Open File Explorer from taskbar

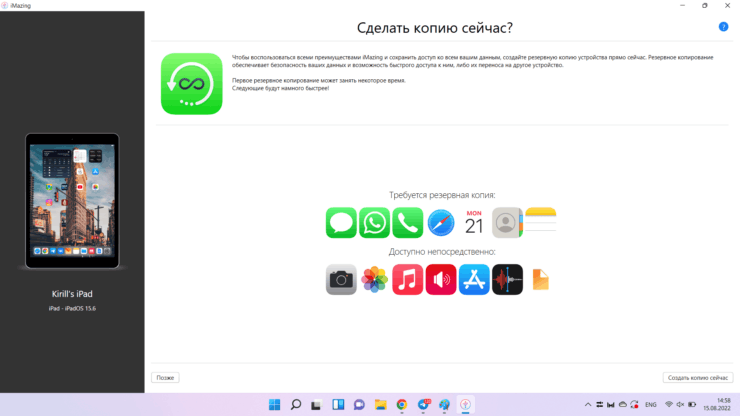tap(380, 405)
